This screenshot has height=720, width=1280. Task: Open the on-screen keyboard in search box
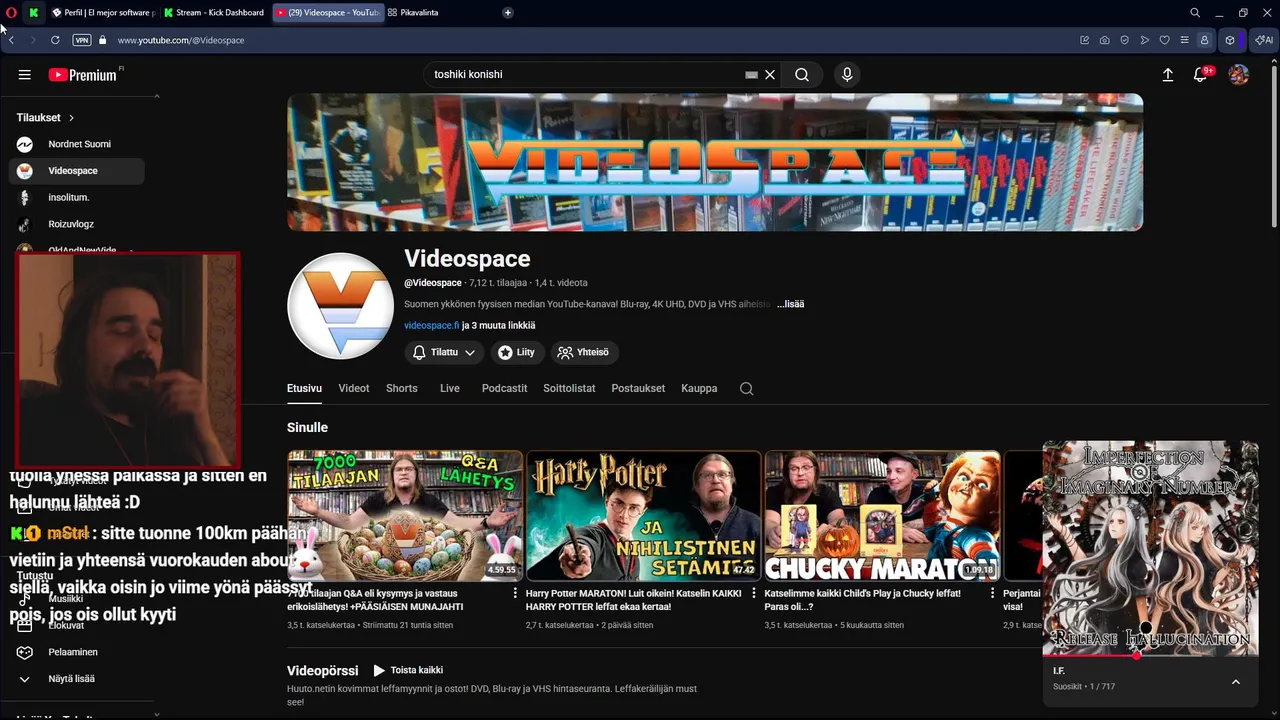[752, 75]
